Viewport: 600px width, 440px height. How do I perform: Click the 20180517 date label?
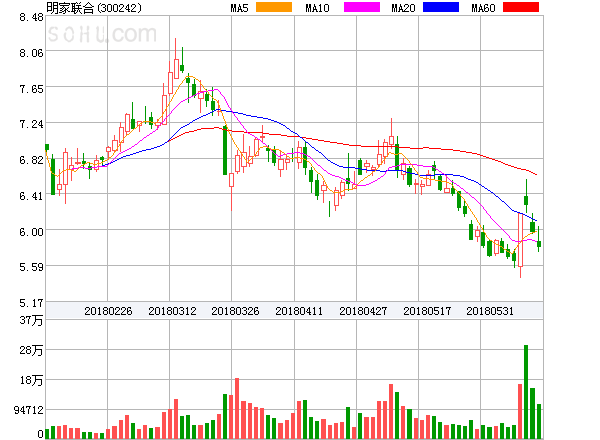tap(427, 311)
